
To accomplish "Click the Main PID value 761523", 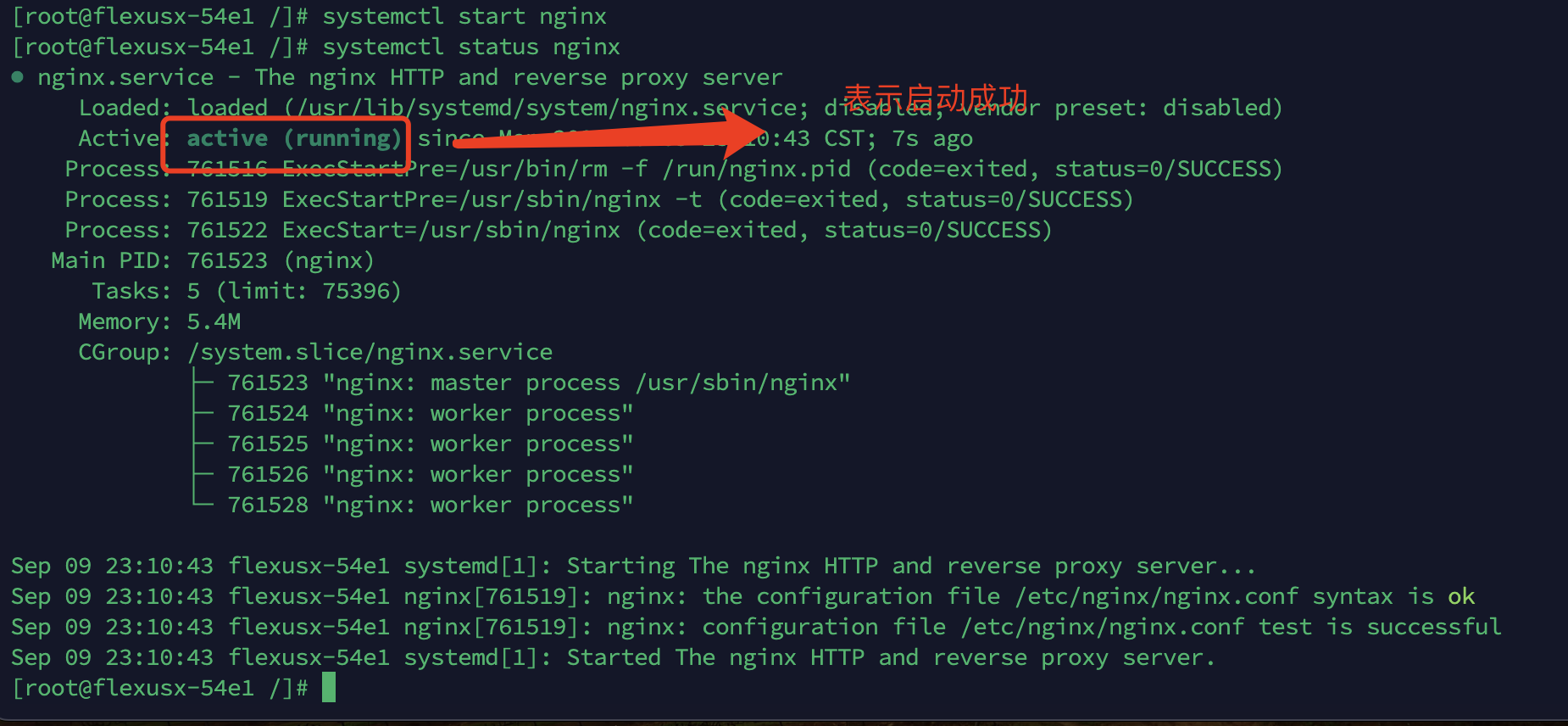I will tap(227, 260).
